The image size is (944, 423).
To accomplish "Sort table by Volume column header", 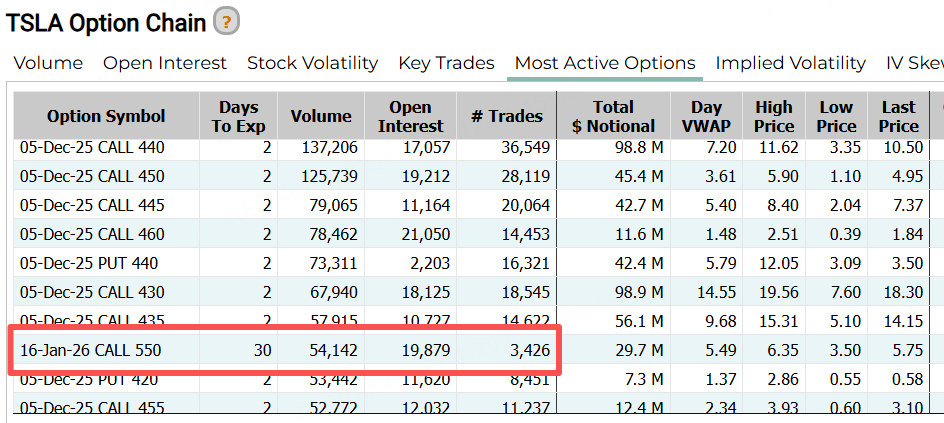I will click(x=321, y=116).
